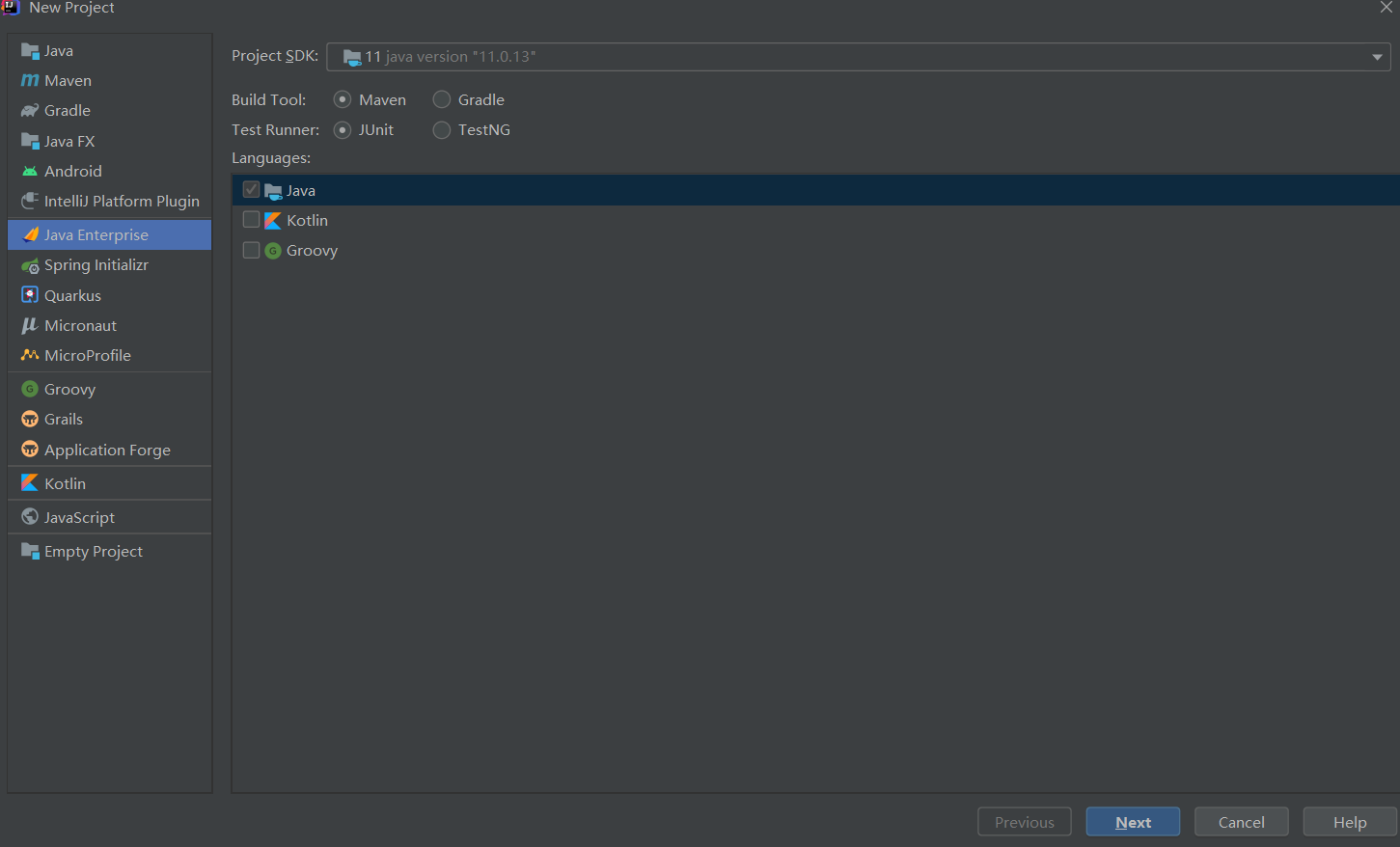Viewport: 1400px width, 847px height.
Task: Click the IntelliJ logo in title bar
Action: click(11, 8)
